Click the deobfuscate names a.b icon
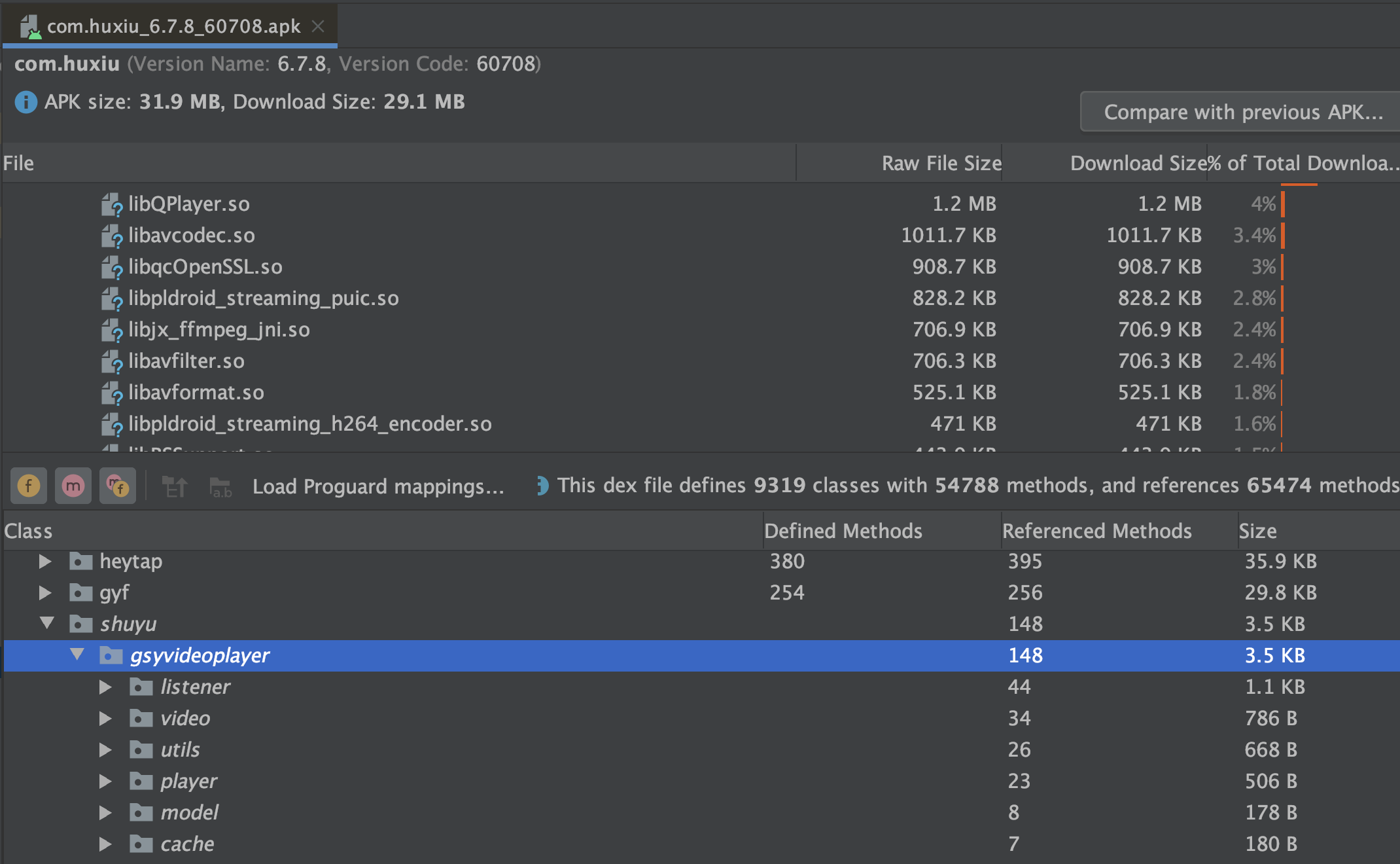1400x864 pixels. click(220, 487)
